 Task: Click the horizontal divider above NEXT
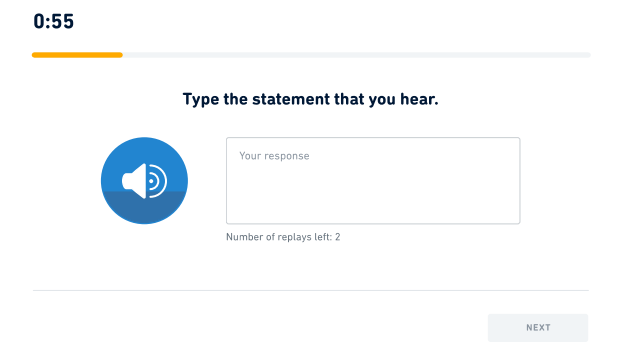(311, 290)
